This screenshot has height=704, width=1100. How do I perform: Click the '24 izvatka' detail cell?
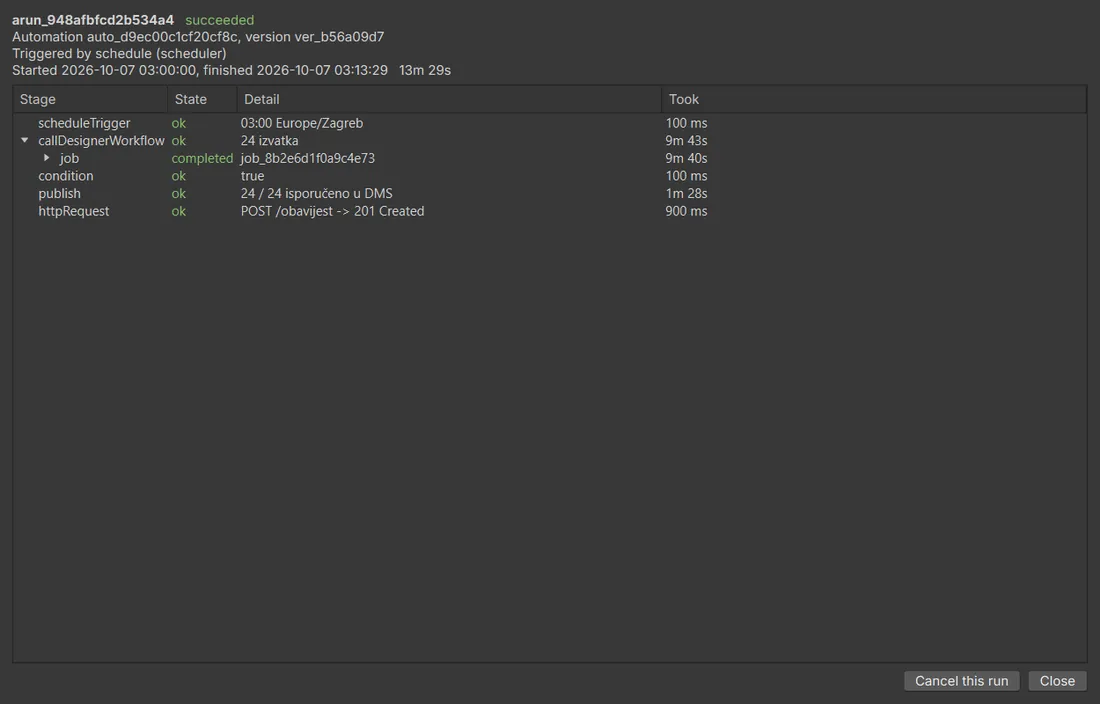coord(269,140)
